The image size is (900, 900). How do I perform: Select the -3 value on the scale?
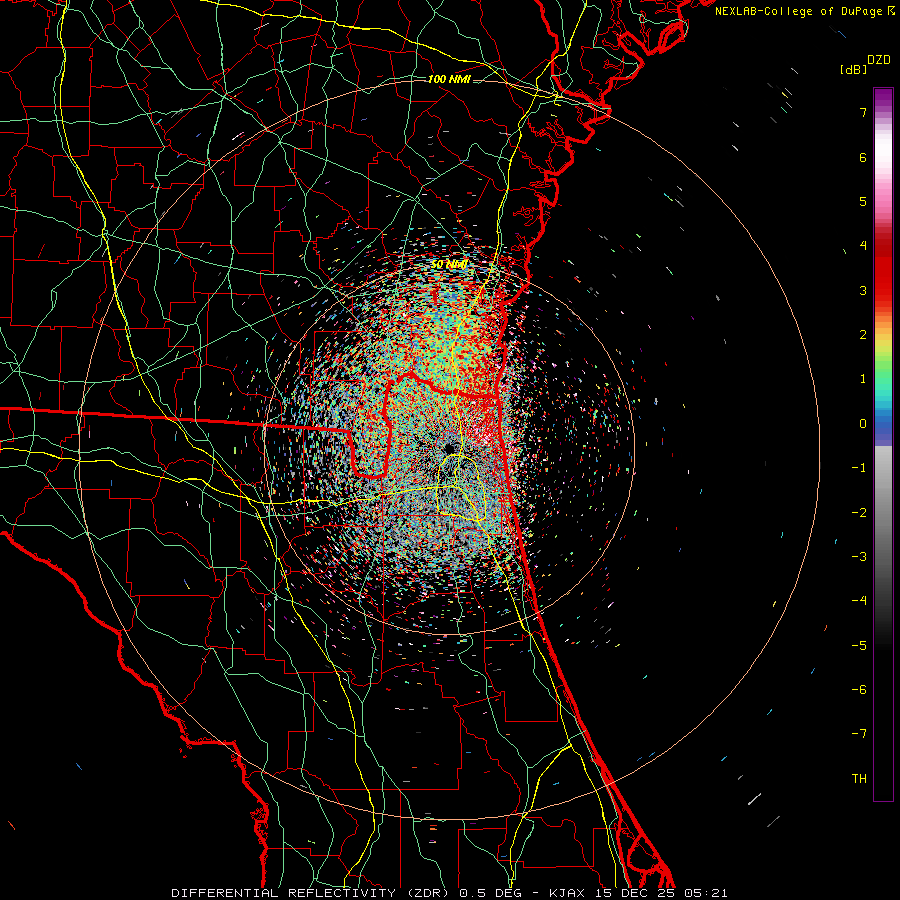click(859, 557)
